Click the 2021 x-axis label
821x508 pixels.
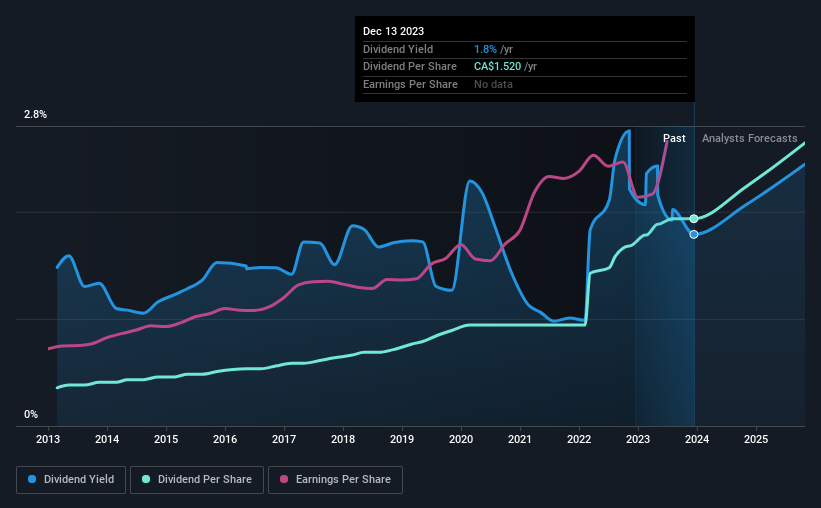[520, 439]
